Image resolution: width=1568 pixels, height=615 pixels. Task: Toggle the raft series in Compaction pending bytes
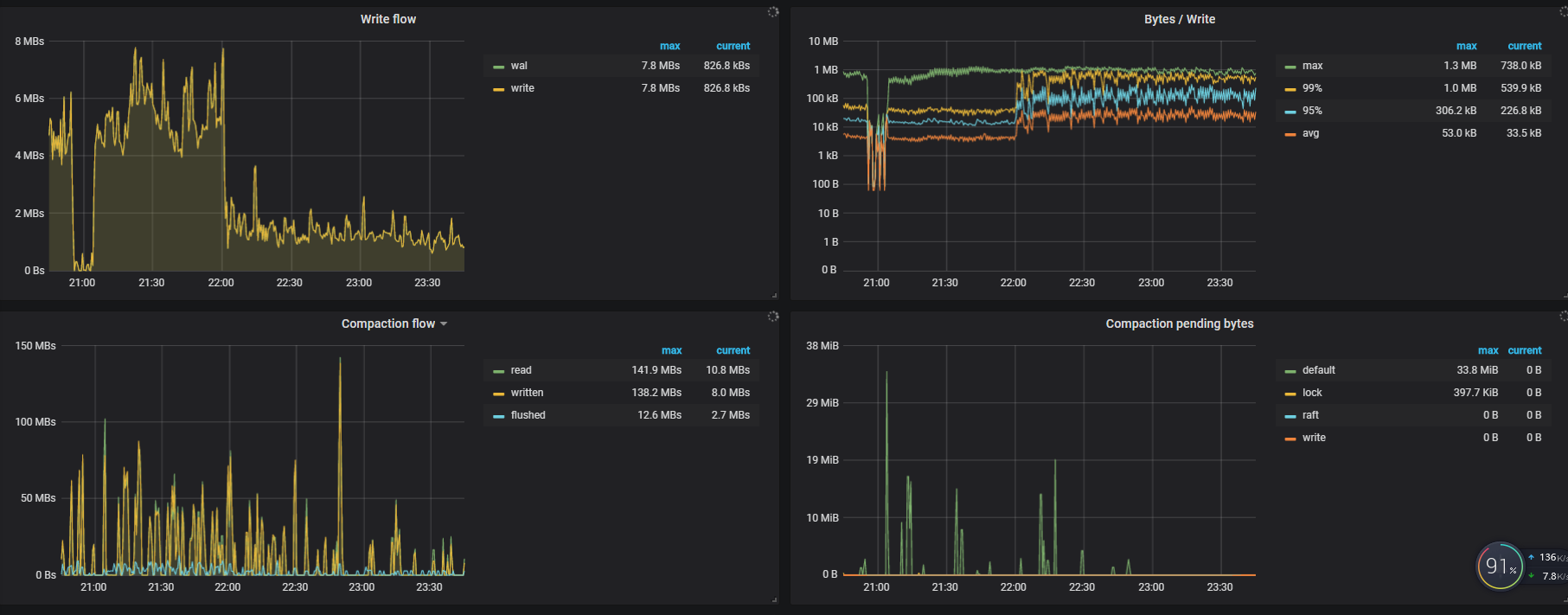(1310, 415)
